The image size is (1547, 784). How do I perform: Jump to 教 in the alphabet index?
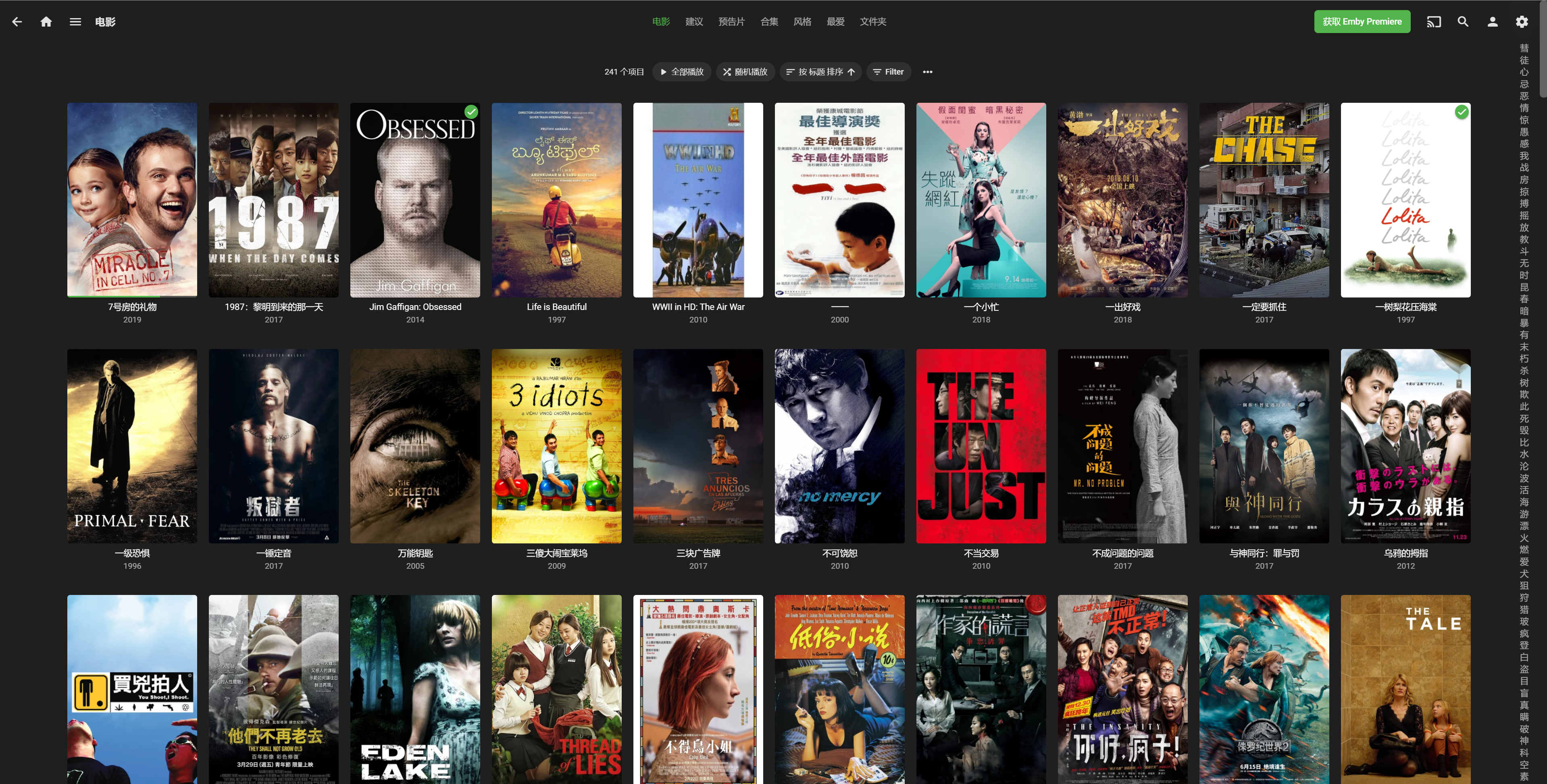[x=1524, y=239]
